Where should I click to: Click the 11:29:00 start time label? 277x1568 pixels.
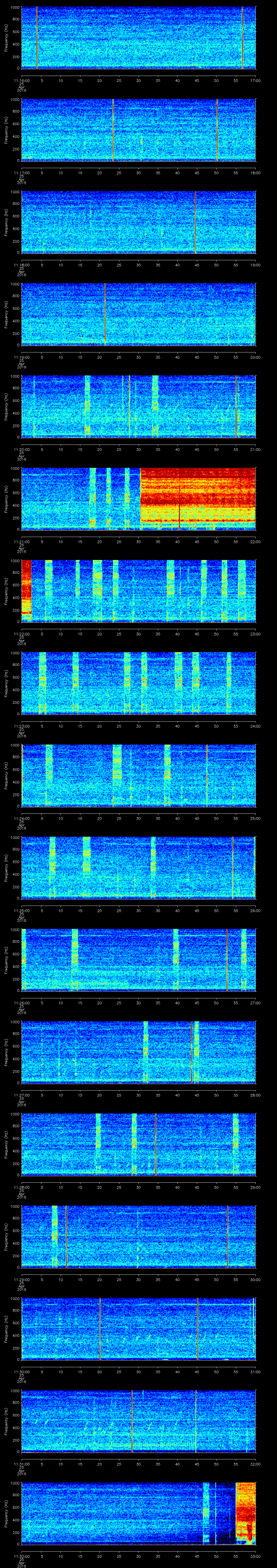point(21,1279)
